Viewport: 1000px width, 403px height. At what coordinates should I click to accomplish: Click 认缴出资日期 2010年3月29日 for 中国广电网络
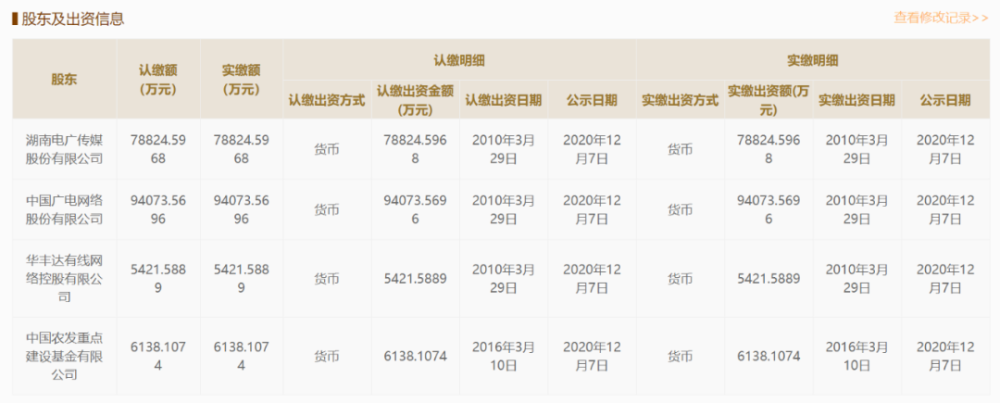point(503,209)
